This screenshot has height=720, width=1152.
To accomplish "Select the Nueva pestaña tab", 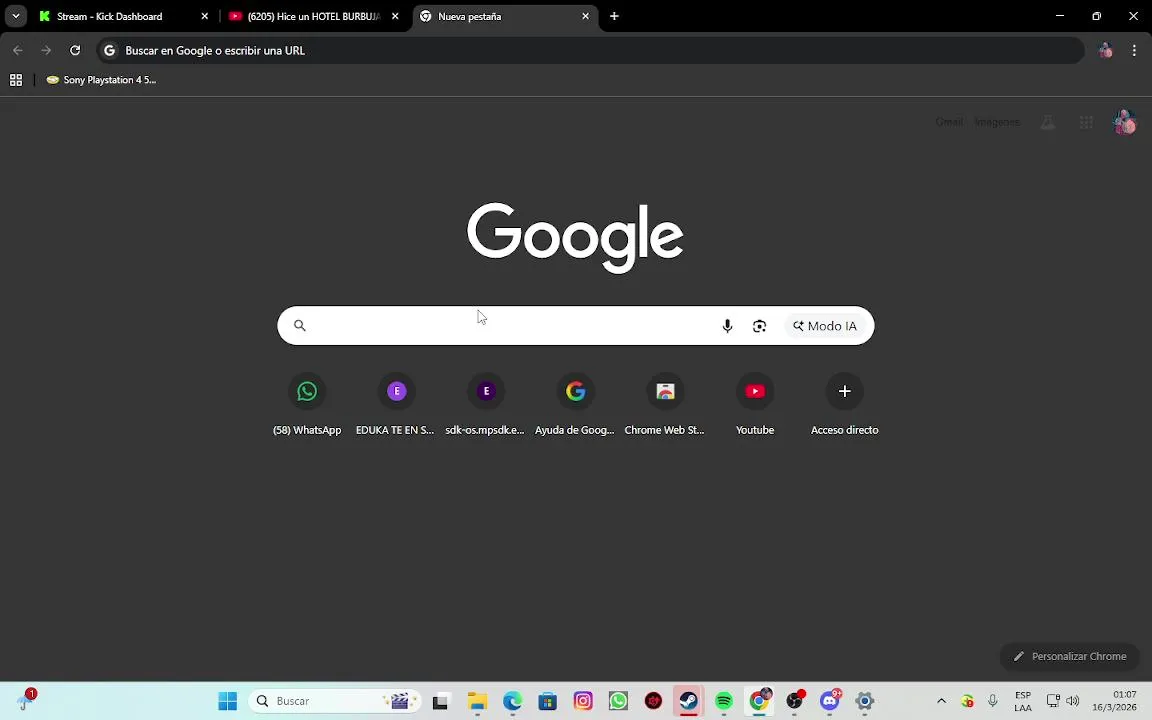I will 505,16.
